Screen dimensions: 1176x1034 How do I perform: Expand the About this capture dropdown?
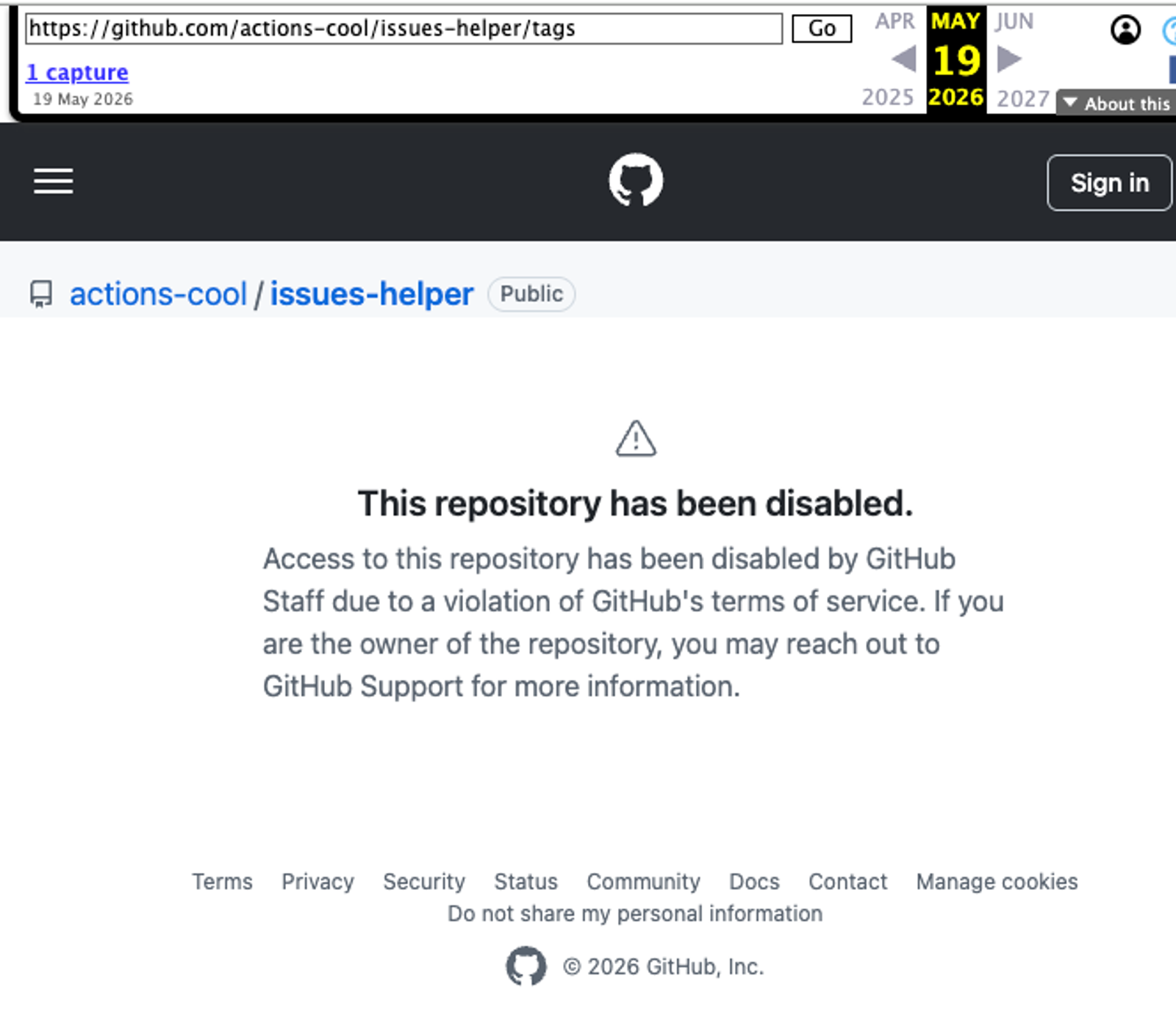coord(1117,103)
